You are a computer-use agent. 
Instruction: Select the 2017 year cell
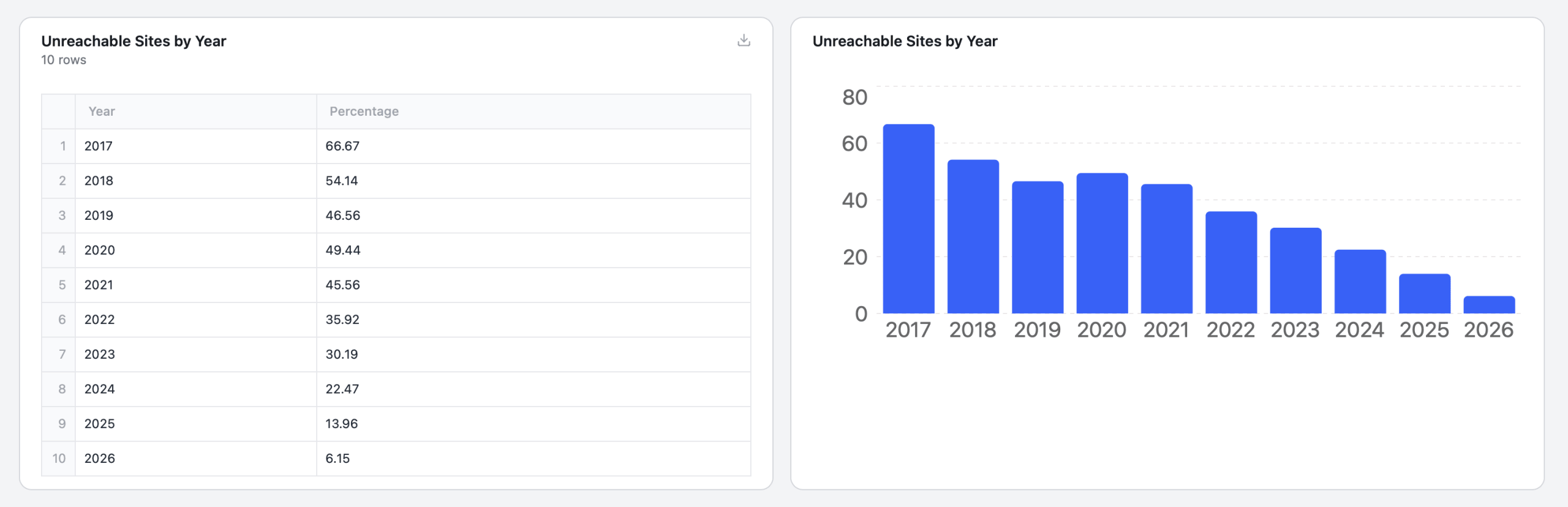click(x=99, y=146)
